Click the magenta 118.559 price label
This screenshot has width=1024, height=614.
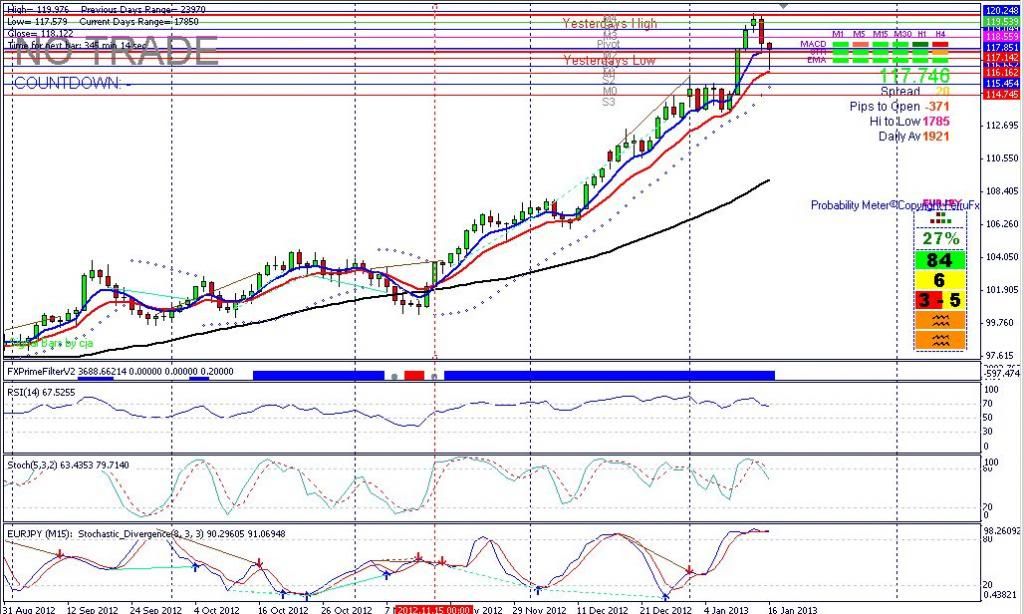pyautogui.click(x=1003, y=34)
